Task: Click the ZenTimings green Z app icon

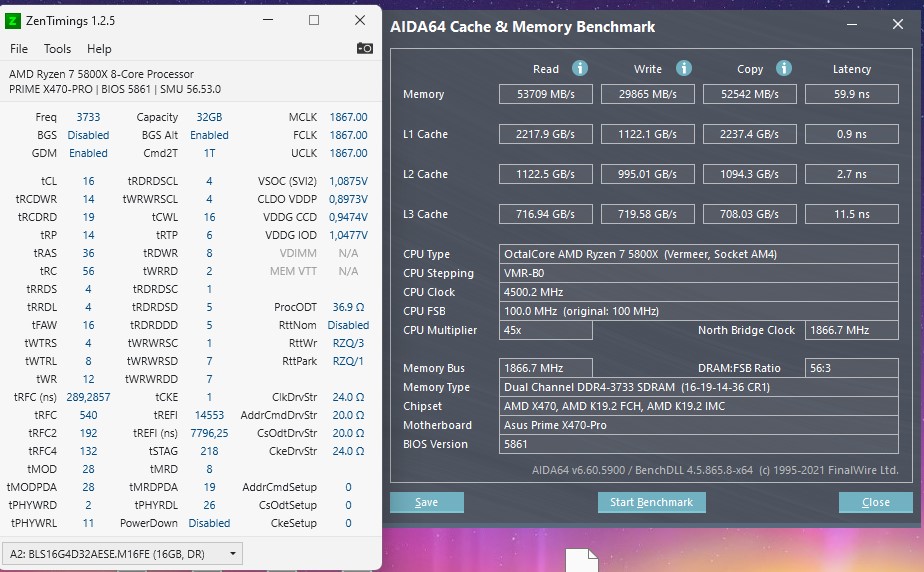Action: point(13,21)
